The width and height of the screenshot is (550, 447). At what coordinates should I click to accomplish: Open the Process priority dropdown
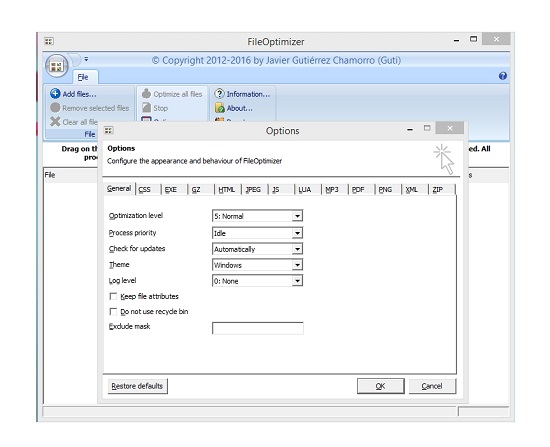(297, 233)
